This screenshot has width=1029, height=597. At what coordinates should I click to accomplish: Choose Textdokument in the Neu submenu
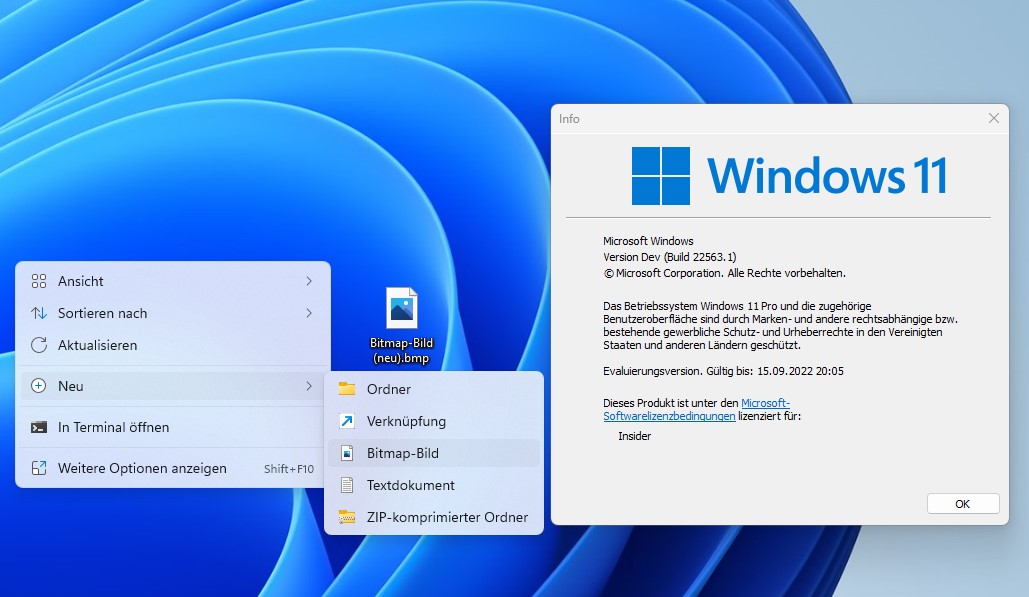(x=434, y=485)
